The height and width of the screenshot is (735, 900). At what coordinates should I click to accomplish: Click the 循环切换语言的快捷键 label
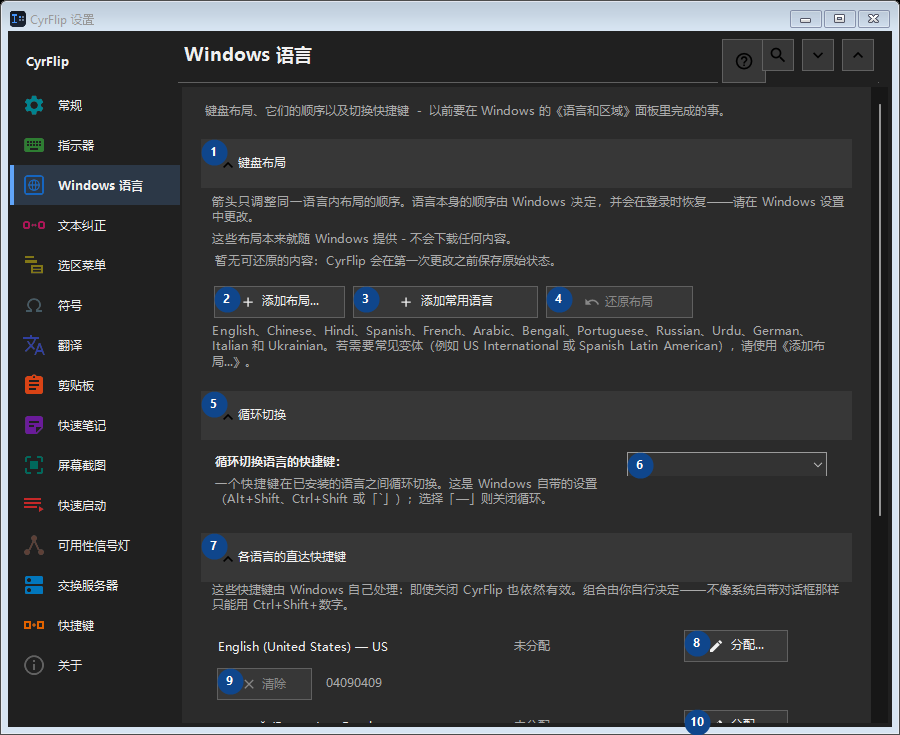point(277,462)
